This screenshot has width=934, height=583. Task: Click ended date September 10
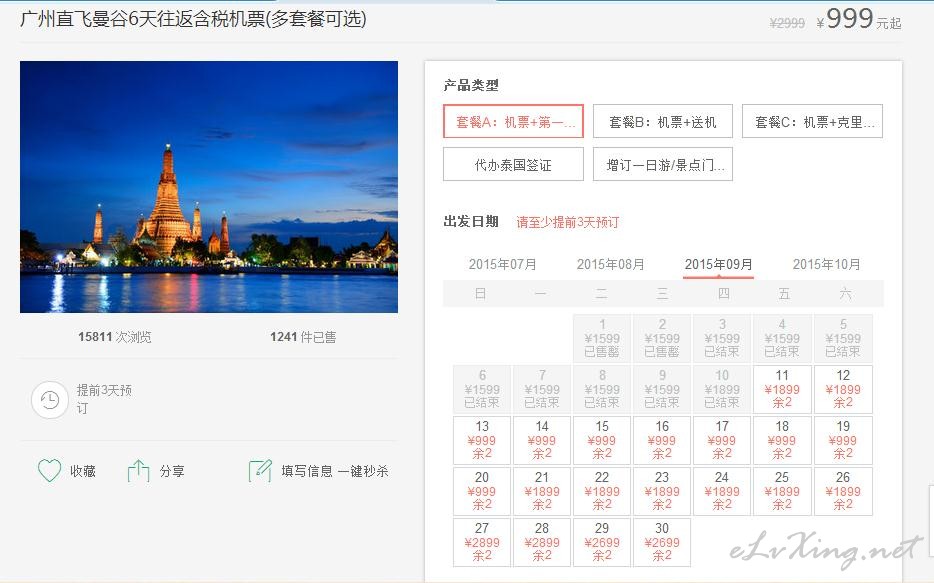(722, 389)
